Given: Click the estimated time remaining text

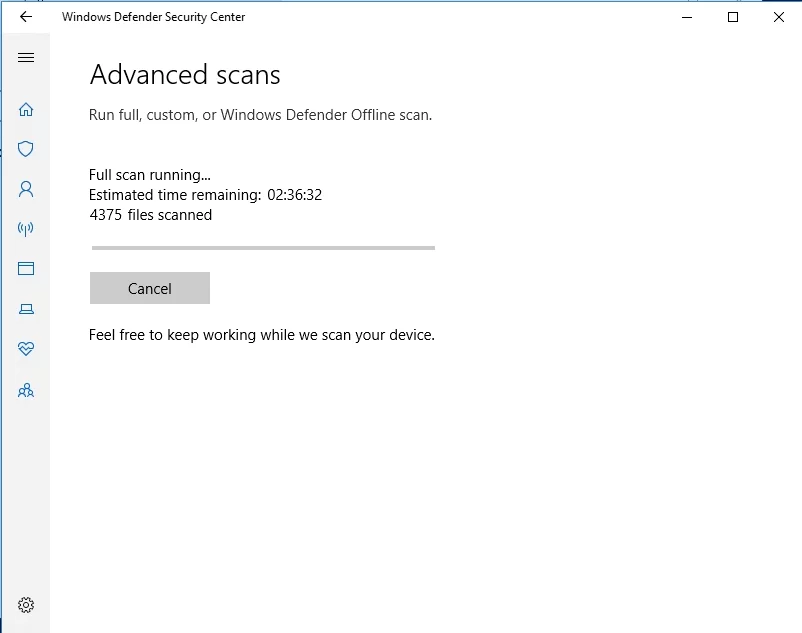Looking at the screenshot, I should 205,195.
